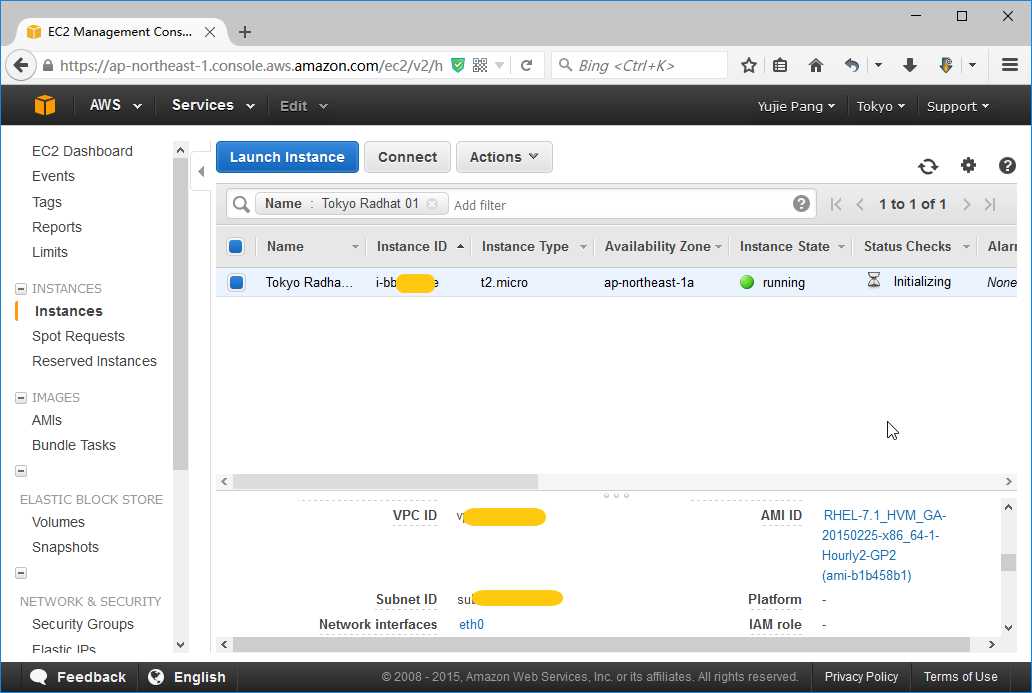Open the table settings gear icon

(x=968, y=165)
